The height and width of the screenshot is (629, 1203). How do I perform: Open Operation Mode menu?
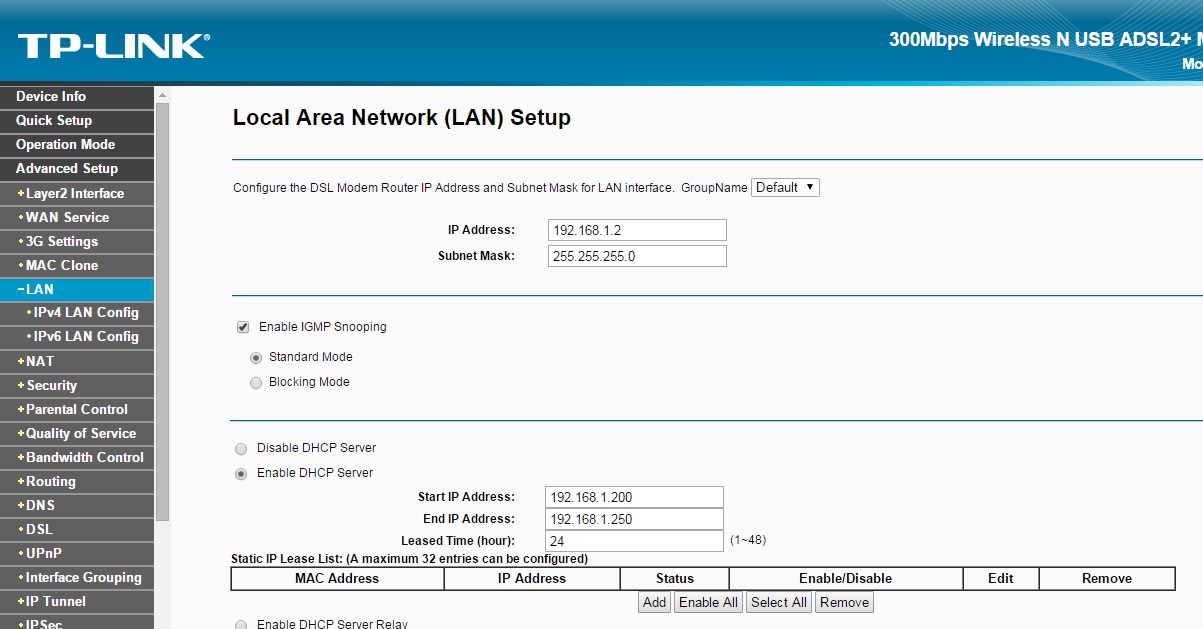point(77,145)
